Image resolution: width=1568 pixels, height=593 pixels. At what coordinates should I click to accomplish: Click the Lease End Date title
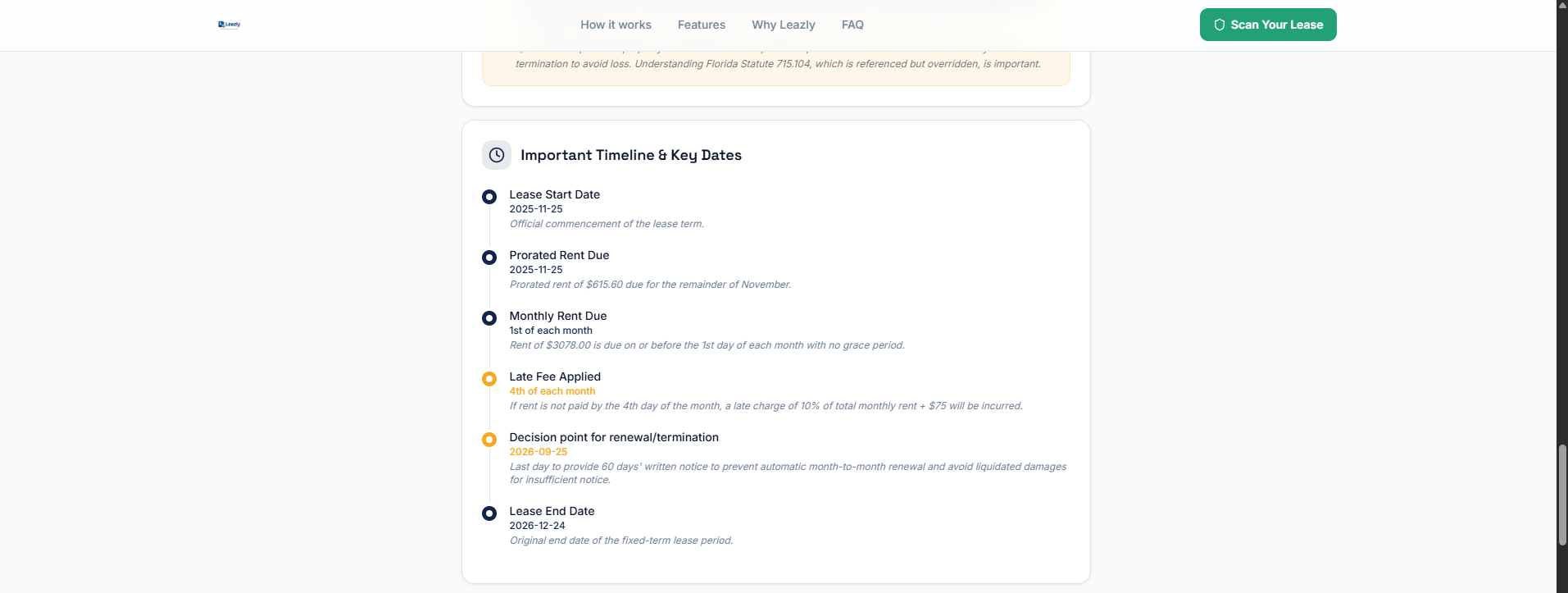552,511
